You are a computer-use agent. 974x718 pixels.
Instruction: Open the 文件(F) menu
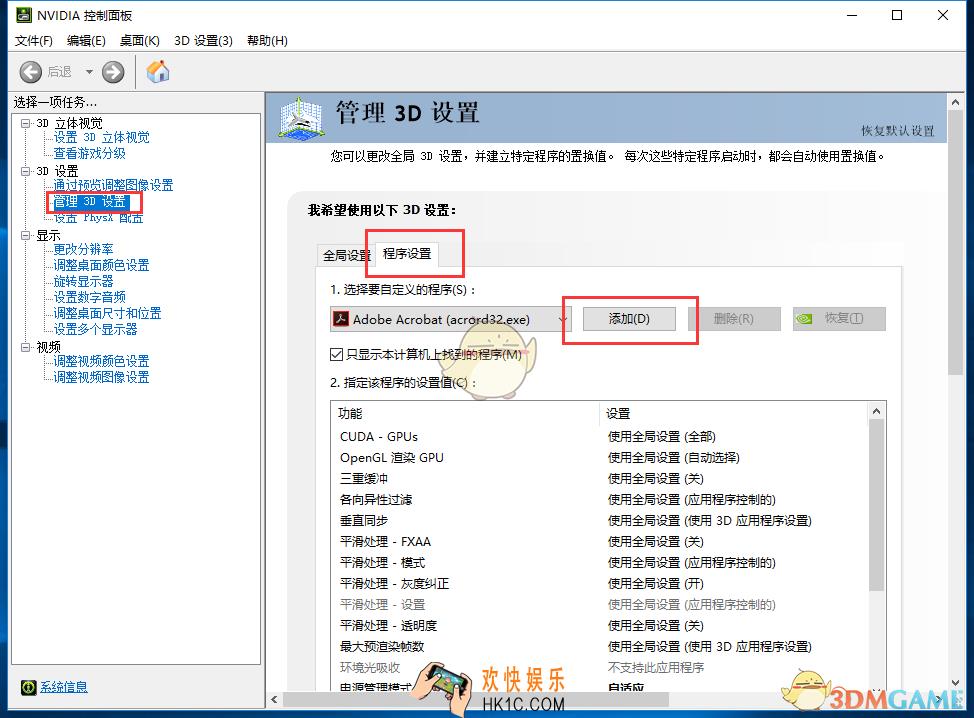(x=34, y=40)
